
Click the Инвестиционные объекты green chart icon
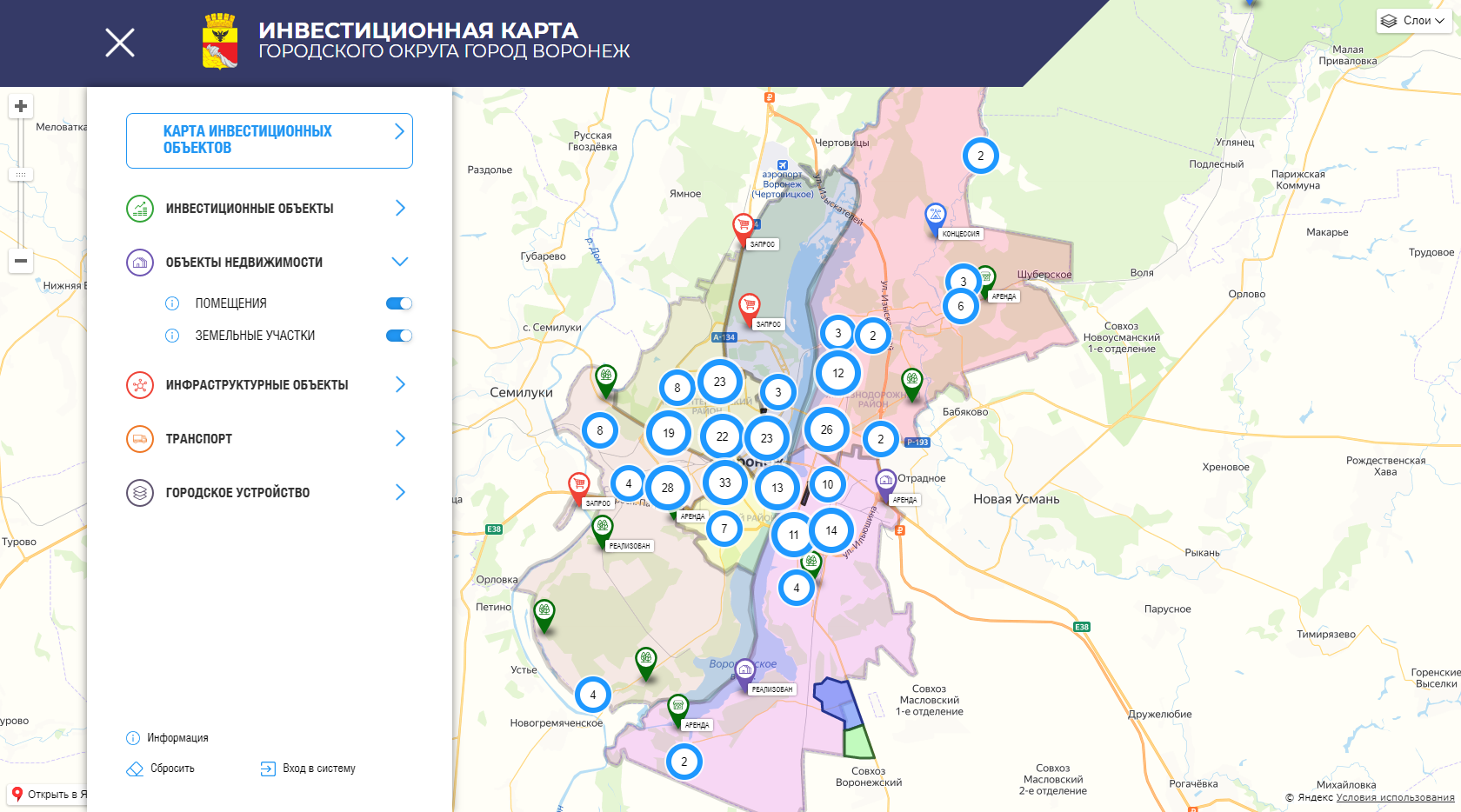point(140,209)
